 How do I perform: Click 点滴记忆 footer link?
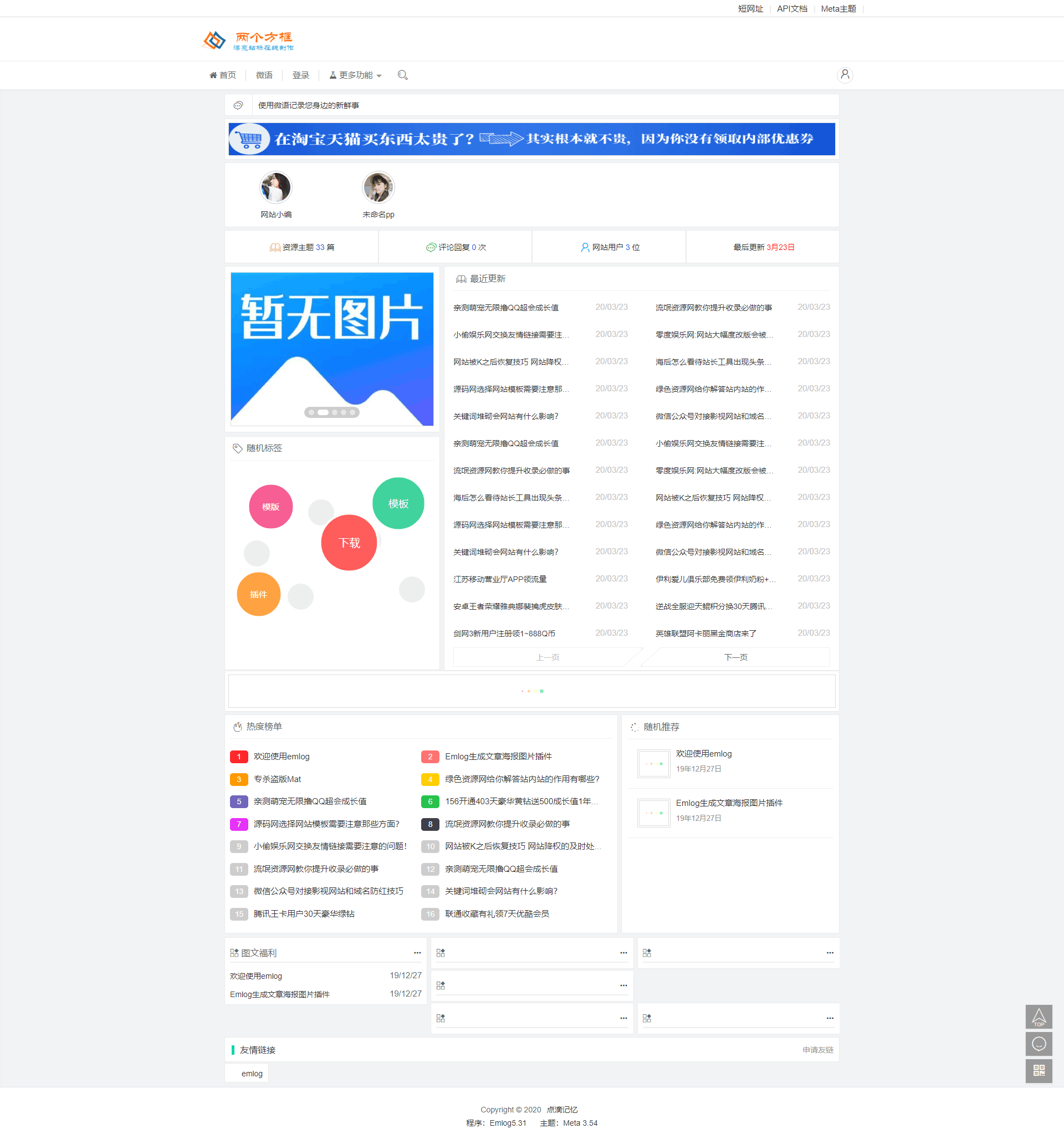(561, 1110)
